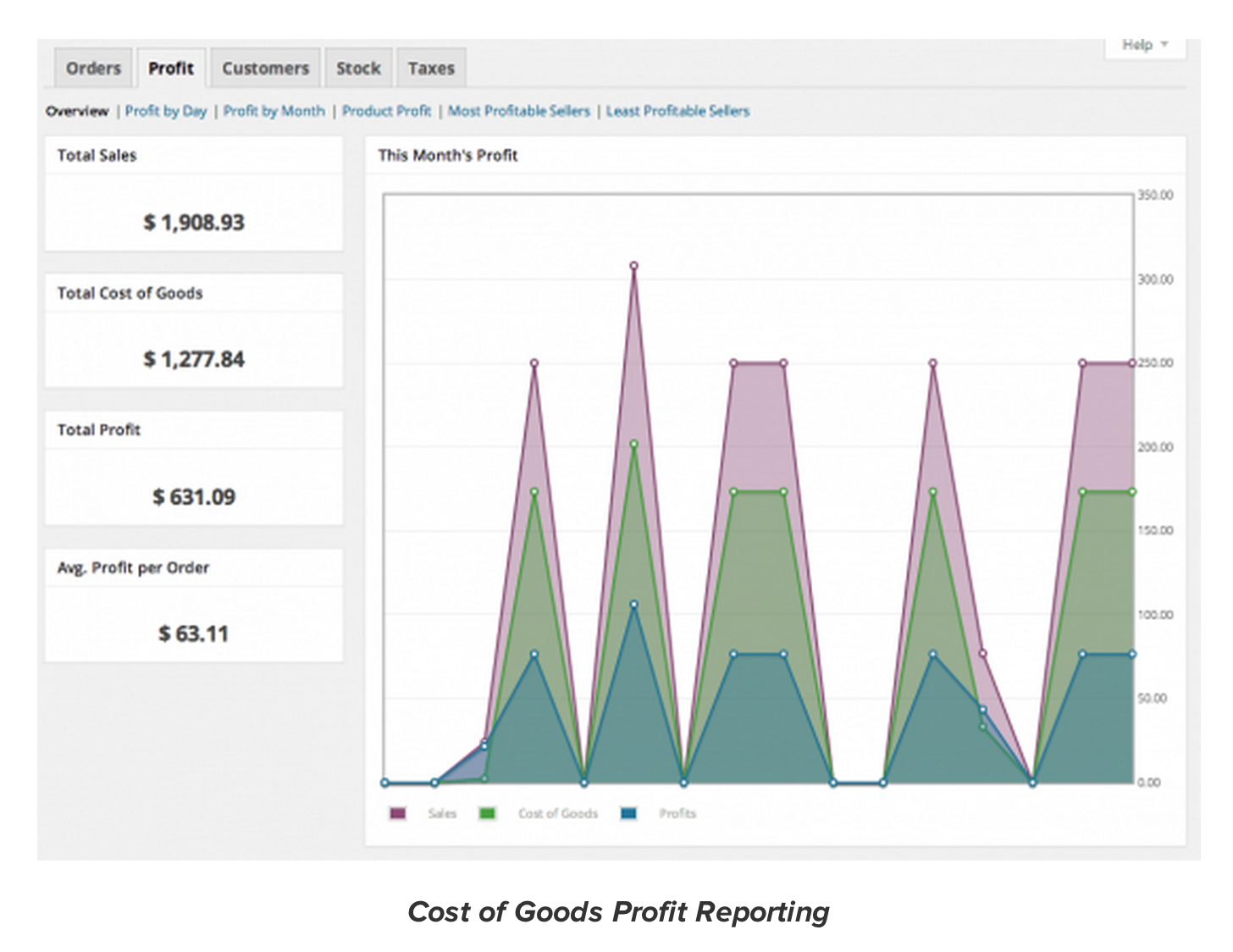Show Most Profitable Sellers
Screen dimensions: 1233x952
[x=518, y=111]
